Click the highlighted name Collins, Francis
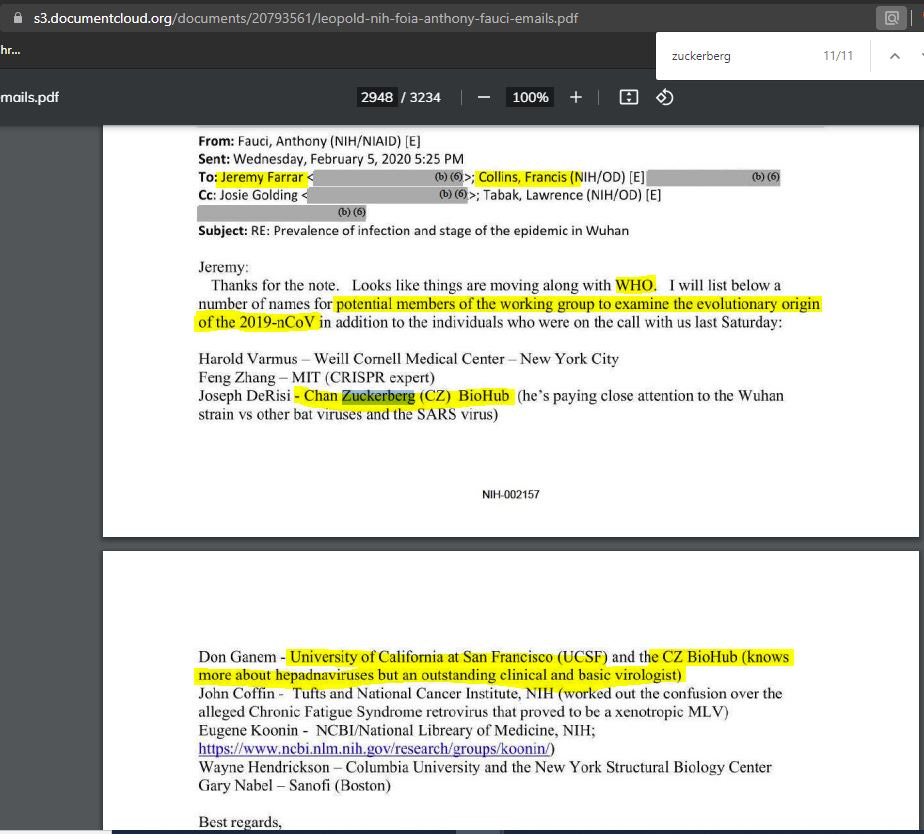Viewport: 924px width, 834px height. click(x=523, y=177)
